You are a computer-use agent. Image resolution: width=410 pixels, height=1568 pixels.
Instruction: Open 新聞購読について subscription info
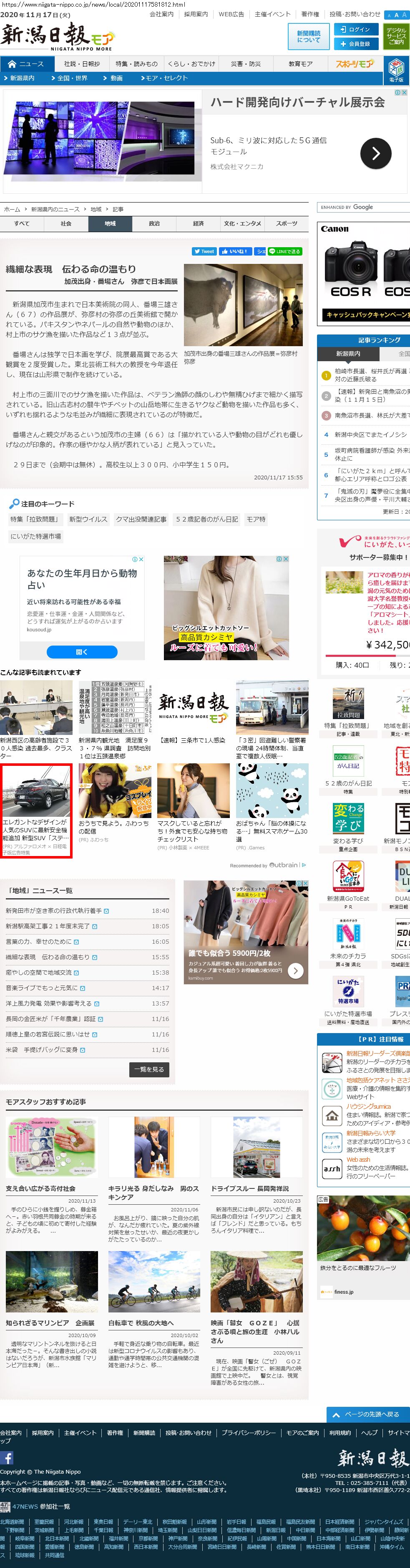(x=308, y=36)
